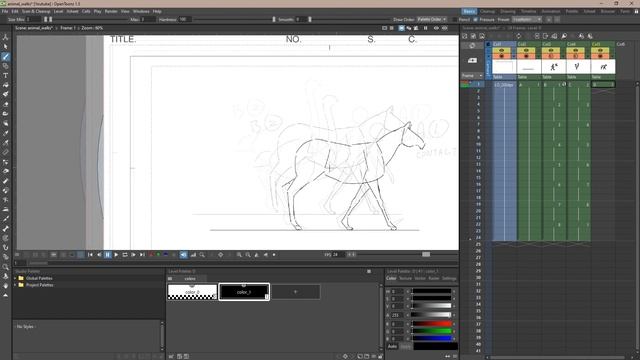This screenshot has width=640, height=360.
Task: Click the add preset plus button
Action: tap(549, 20)
